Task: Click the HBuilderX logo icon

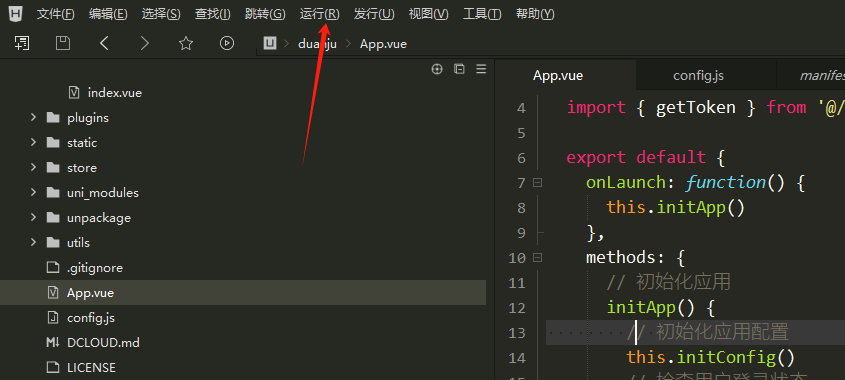Action: pyautogui.click(x=16, y=13)
